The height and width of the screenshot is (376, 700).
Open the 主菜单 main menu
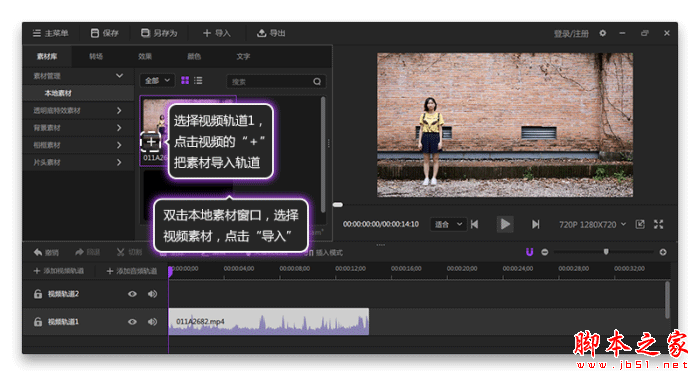[50, 33]
